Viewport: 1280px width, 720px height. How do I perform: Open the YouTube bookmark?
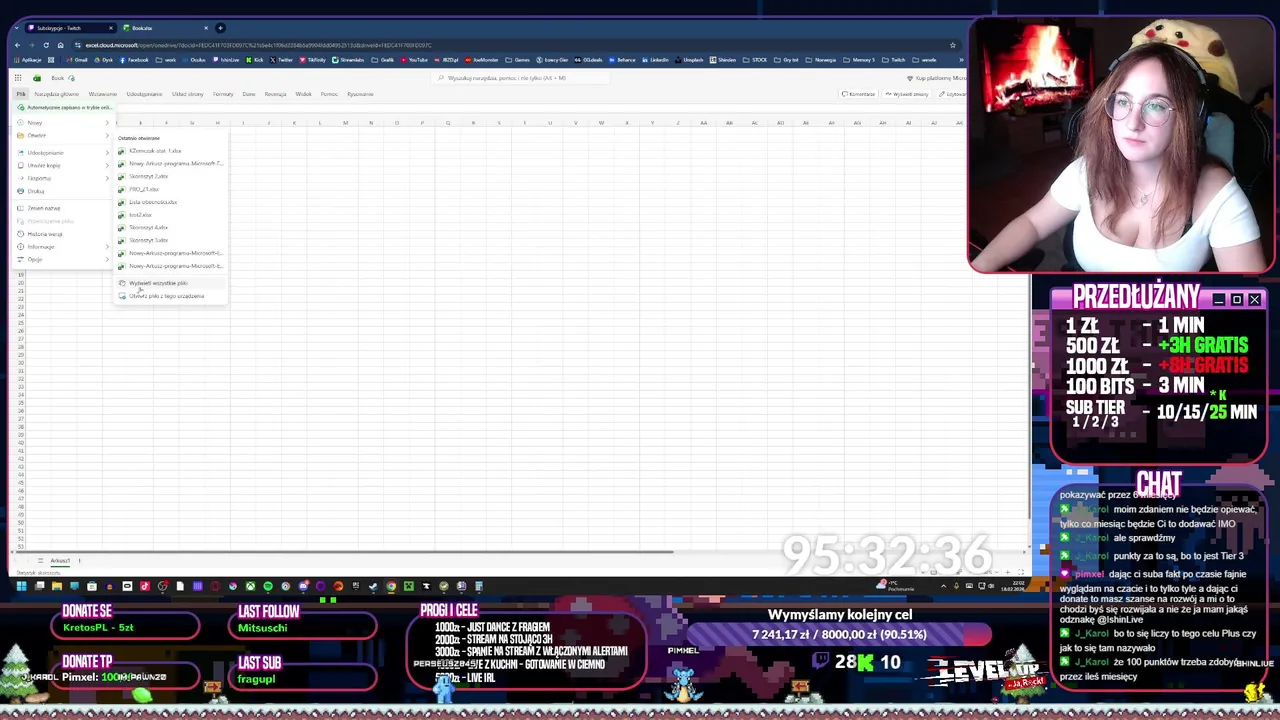tap(415, 60)
